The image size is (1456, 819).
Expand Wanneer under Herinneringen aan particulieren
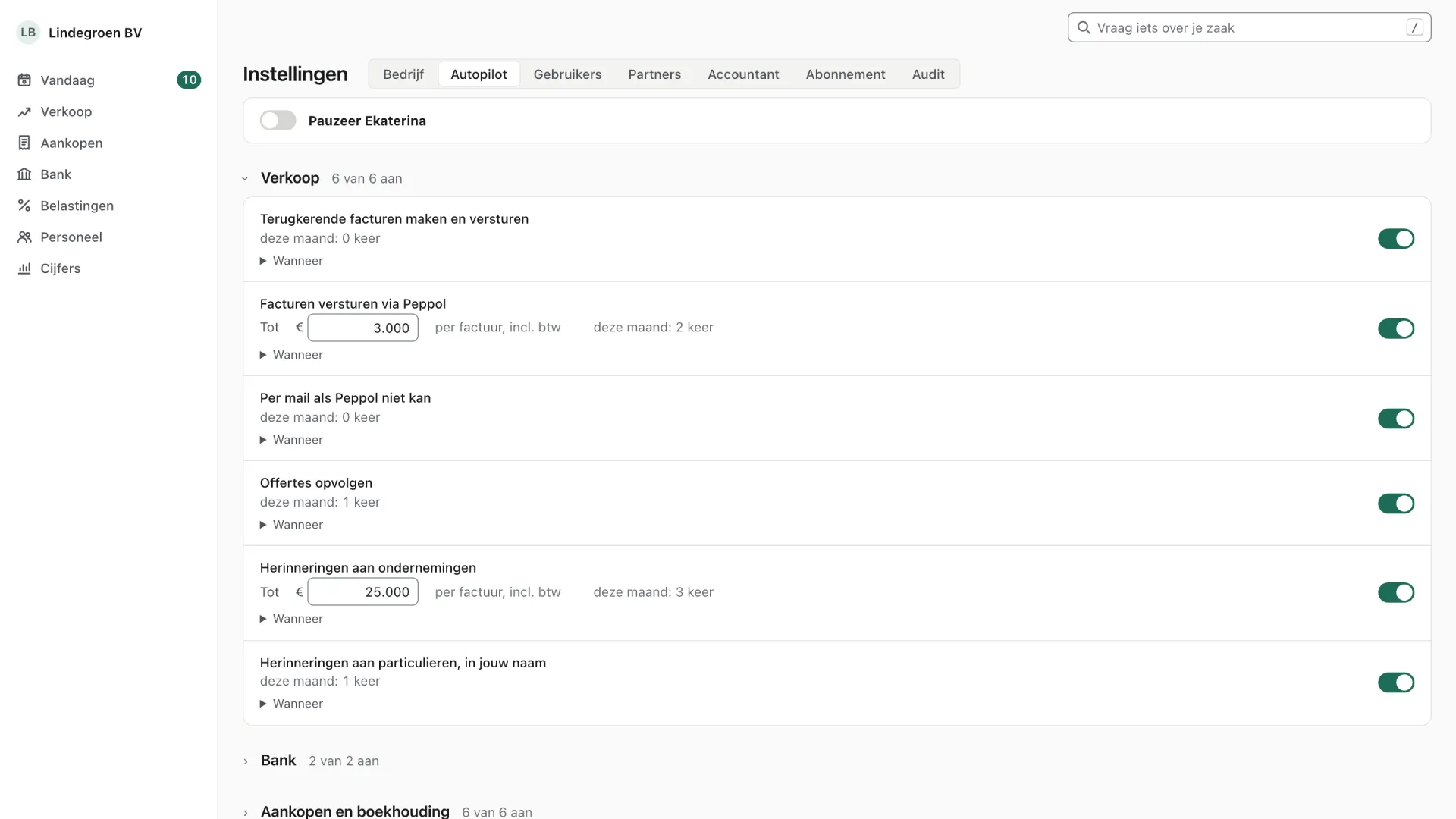(x=291, y=704)
